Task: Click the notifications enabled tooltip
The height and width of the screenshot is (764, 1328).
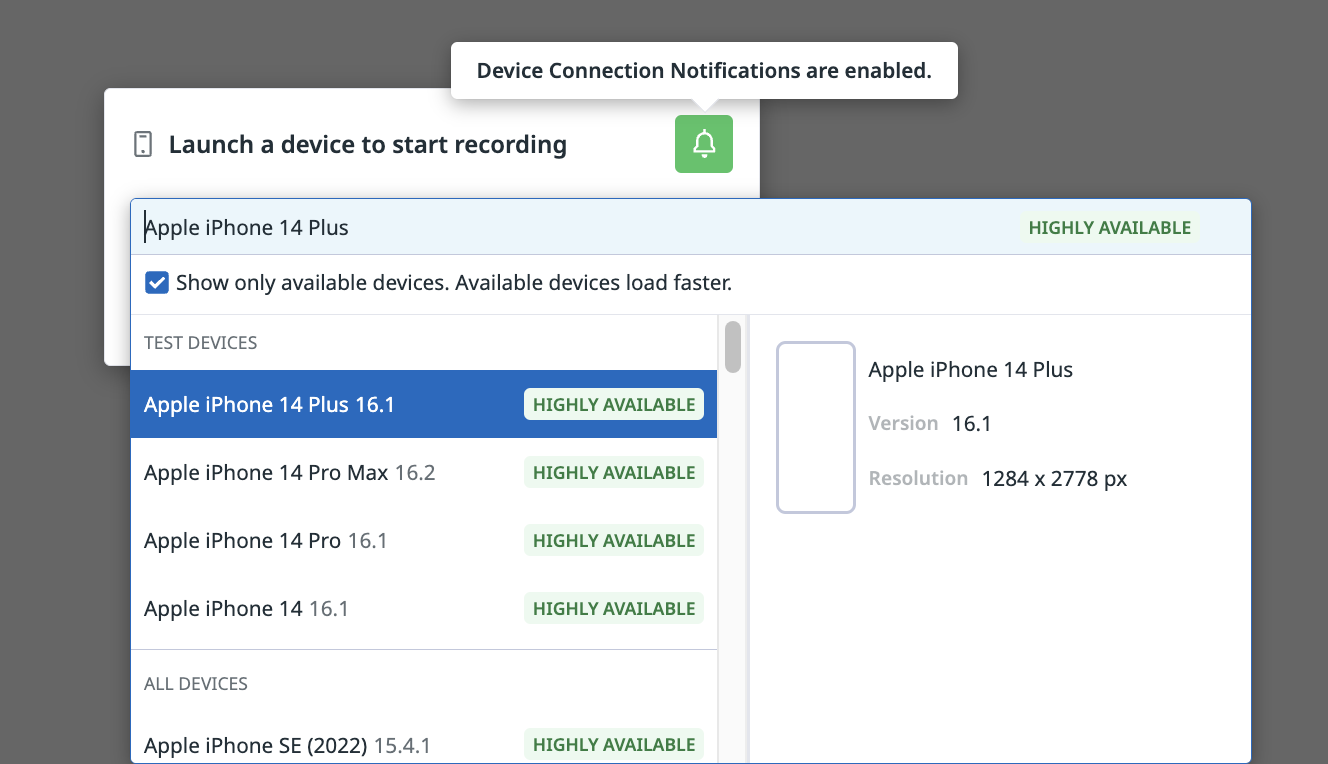Action: pos(704,71)
